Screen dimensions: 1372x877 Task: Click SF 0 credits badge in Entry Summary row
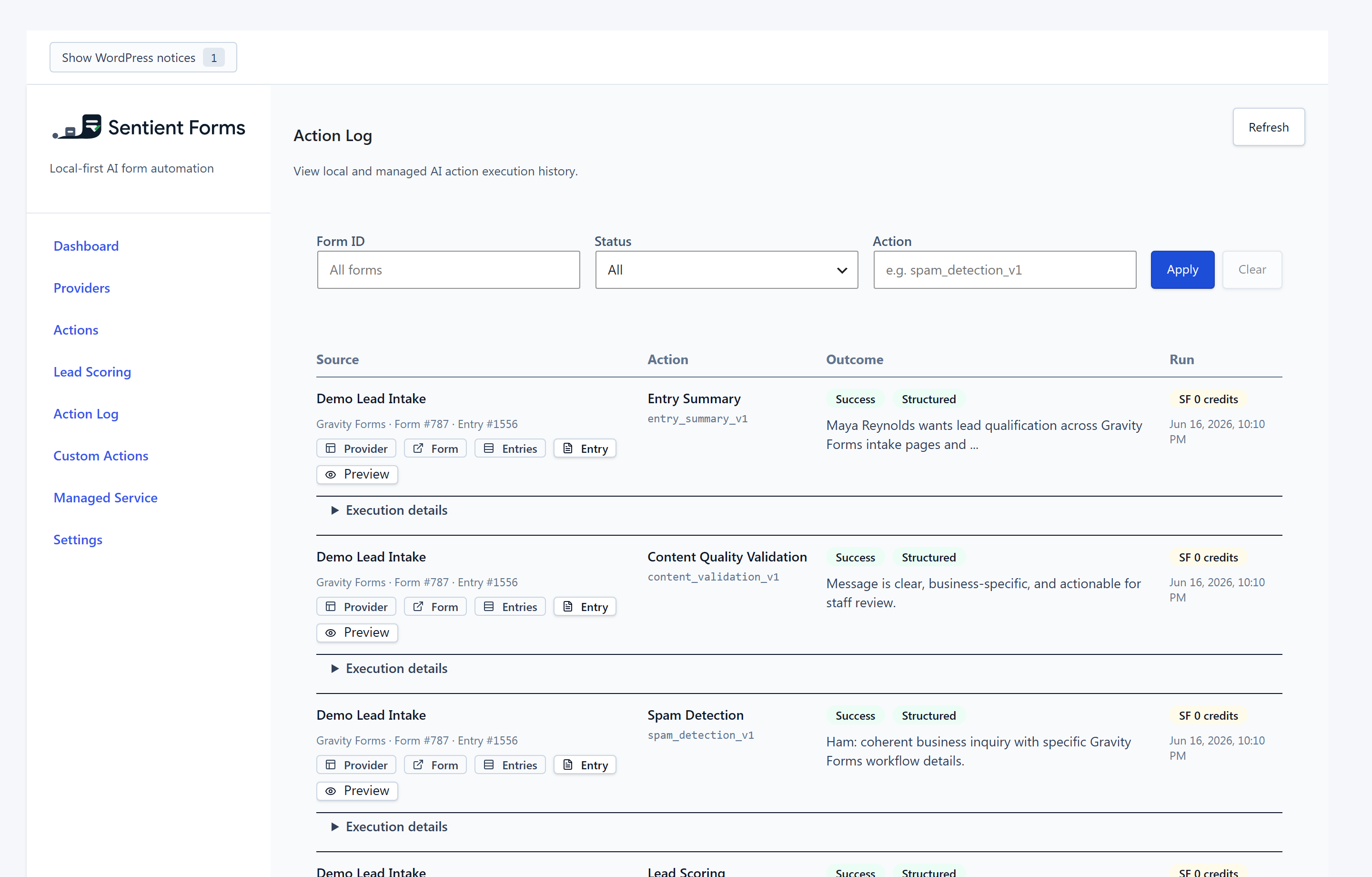[x=1208, y=399]
